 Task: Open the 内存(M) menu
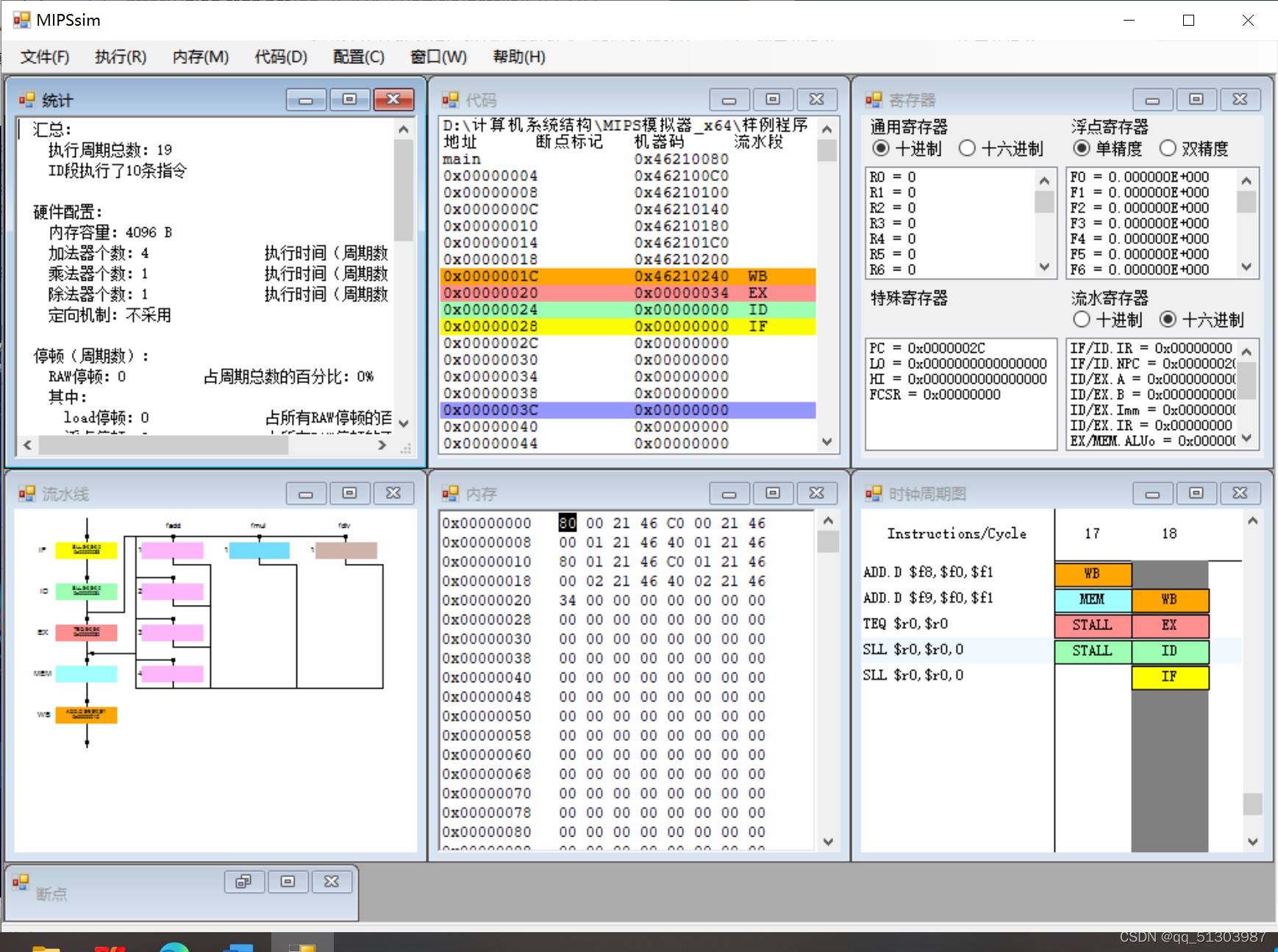[x=201, y=57]
